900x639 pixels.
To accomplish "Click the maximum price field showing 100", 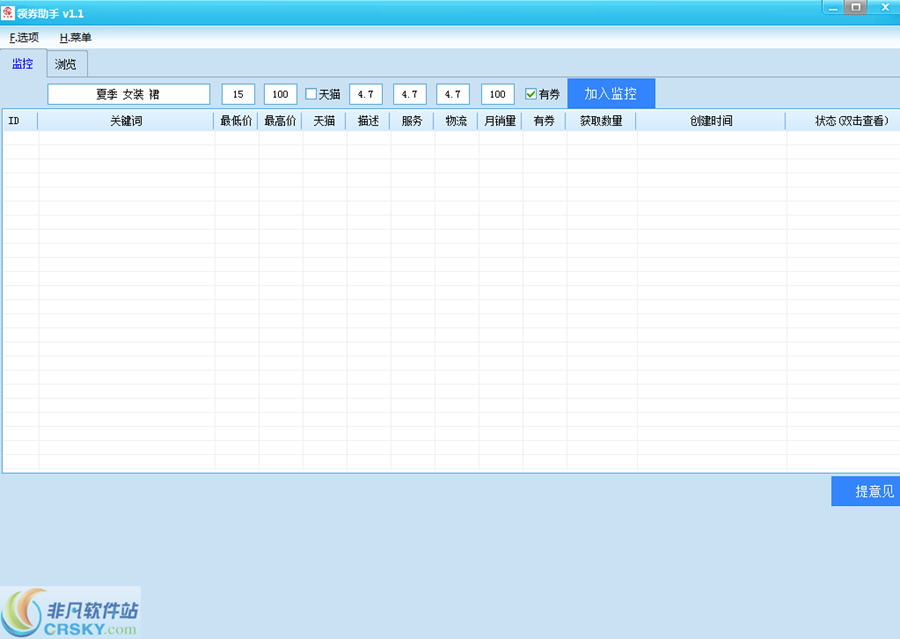I will 280,94.
